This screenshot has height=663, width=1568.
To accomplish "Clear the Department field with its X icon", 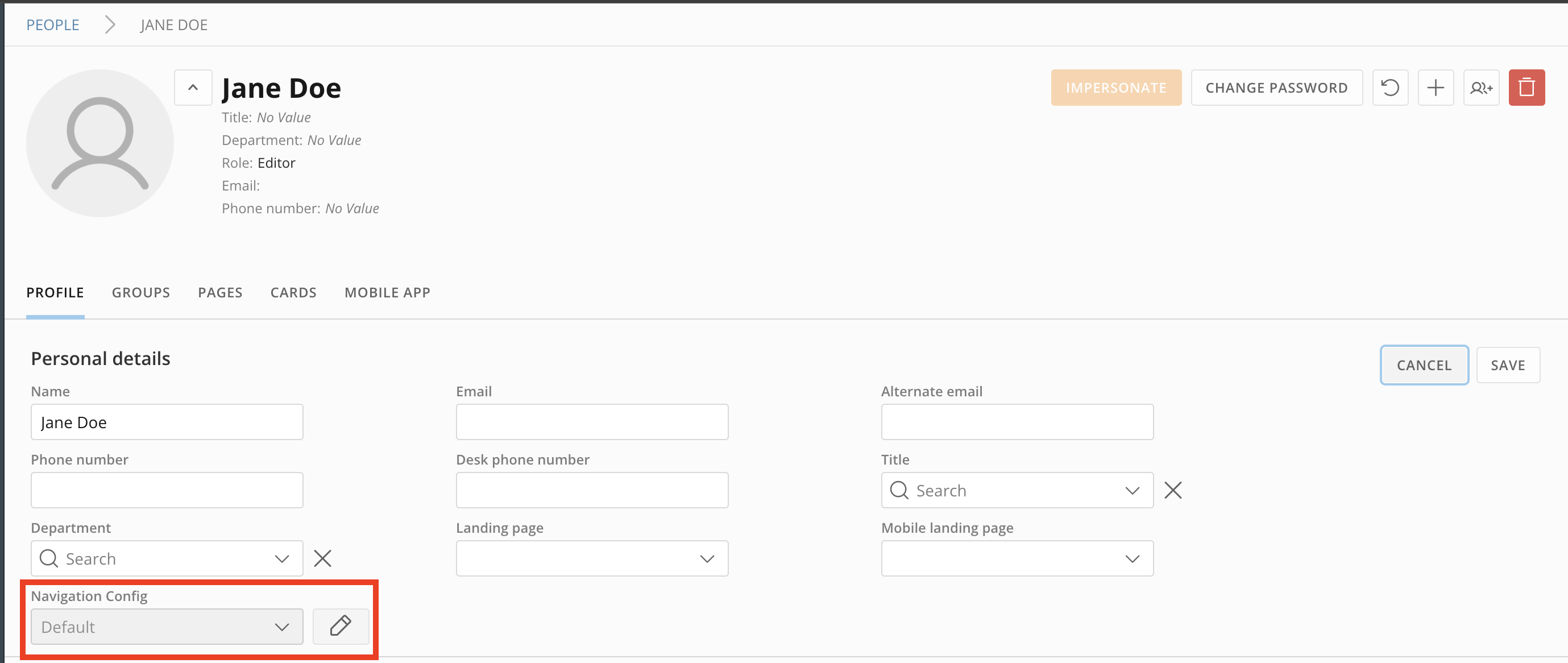I will tap(322, 558).
